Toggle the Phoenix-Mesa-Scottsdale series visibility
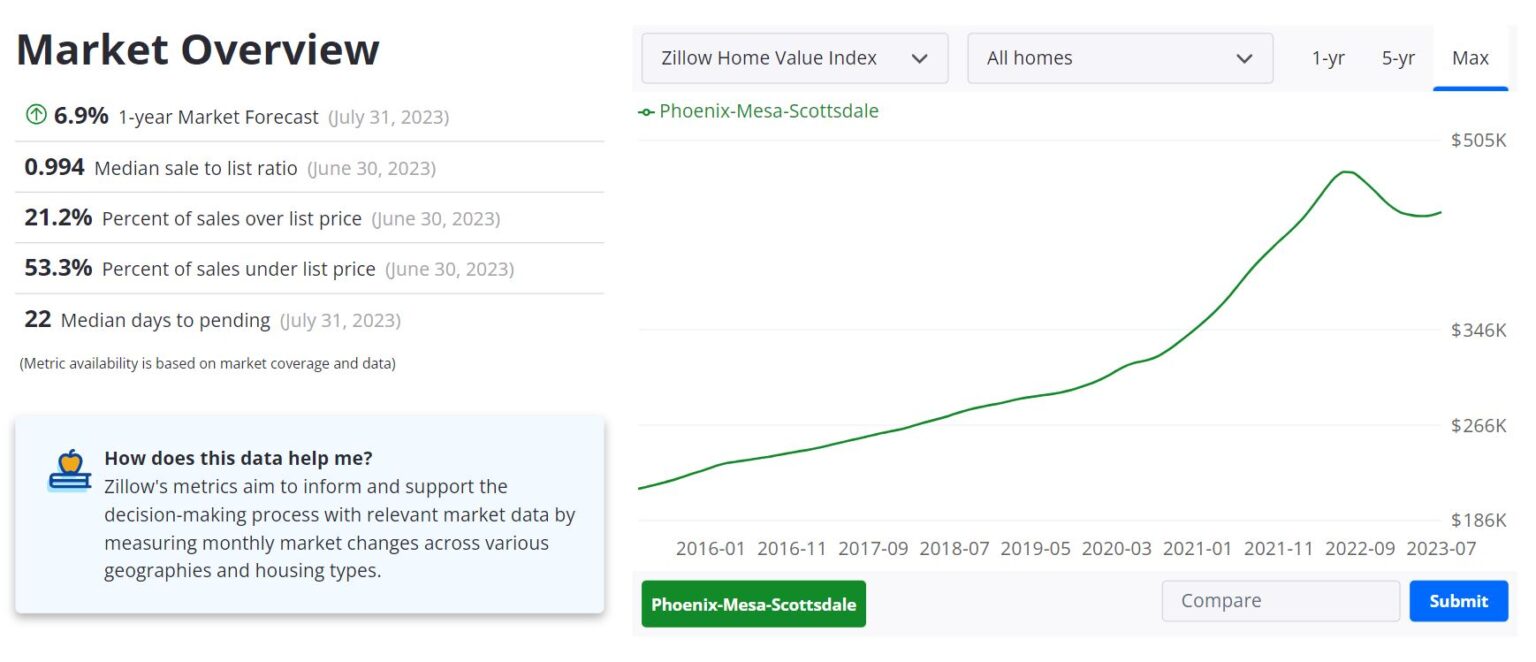 point(765,111)
